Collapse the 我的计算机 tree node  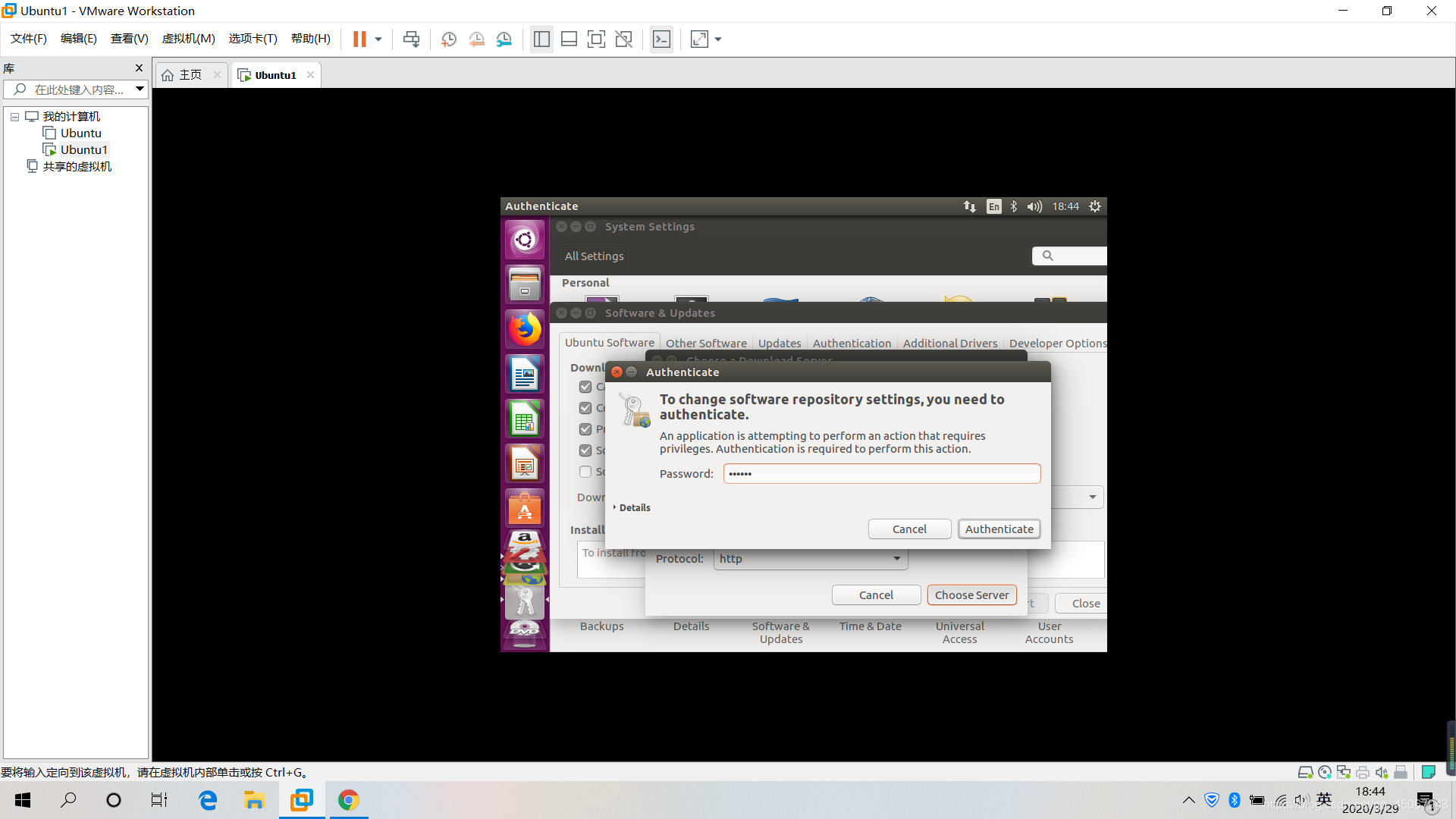pos(14,117)
